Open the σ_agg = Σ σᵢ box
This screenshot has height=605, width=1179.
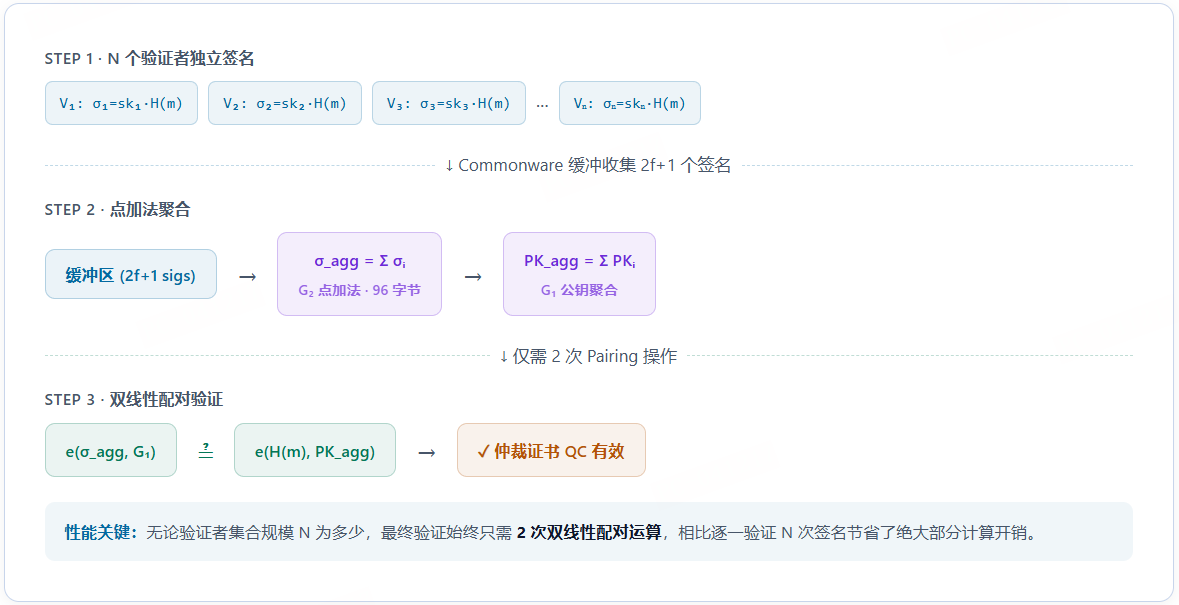[359, 274]
